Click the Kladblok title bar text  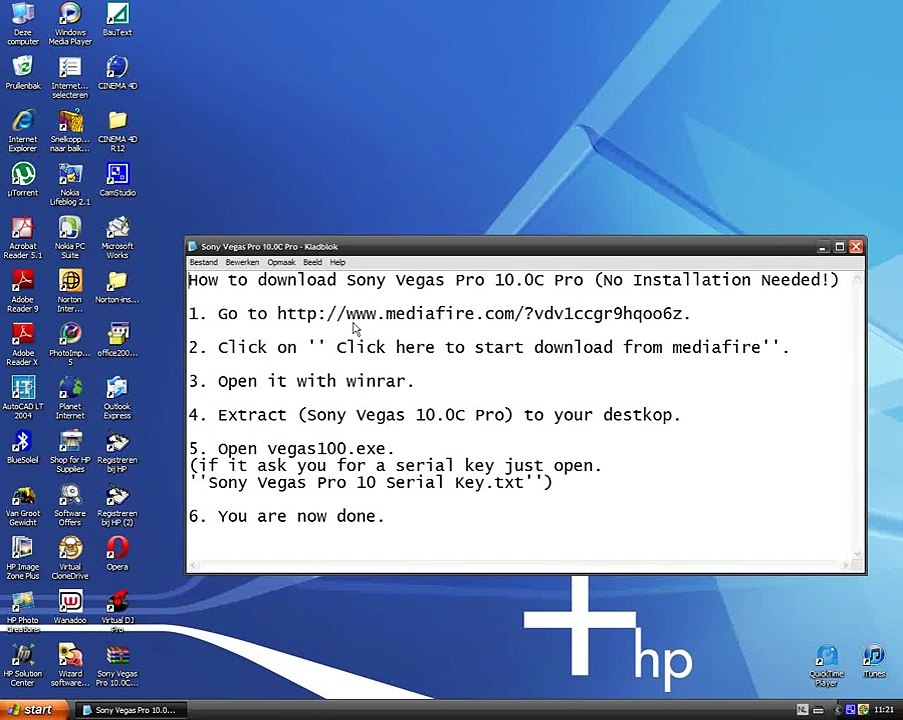click(270, 247)
